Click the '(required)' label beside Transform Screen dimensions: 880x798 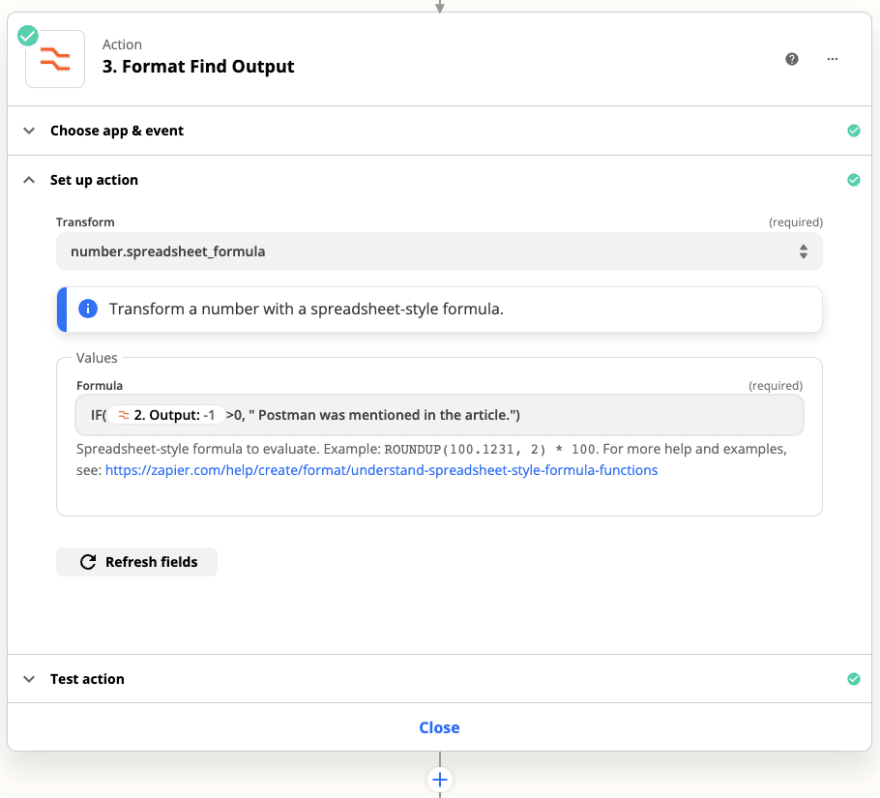point(796,222)
